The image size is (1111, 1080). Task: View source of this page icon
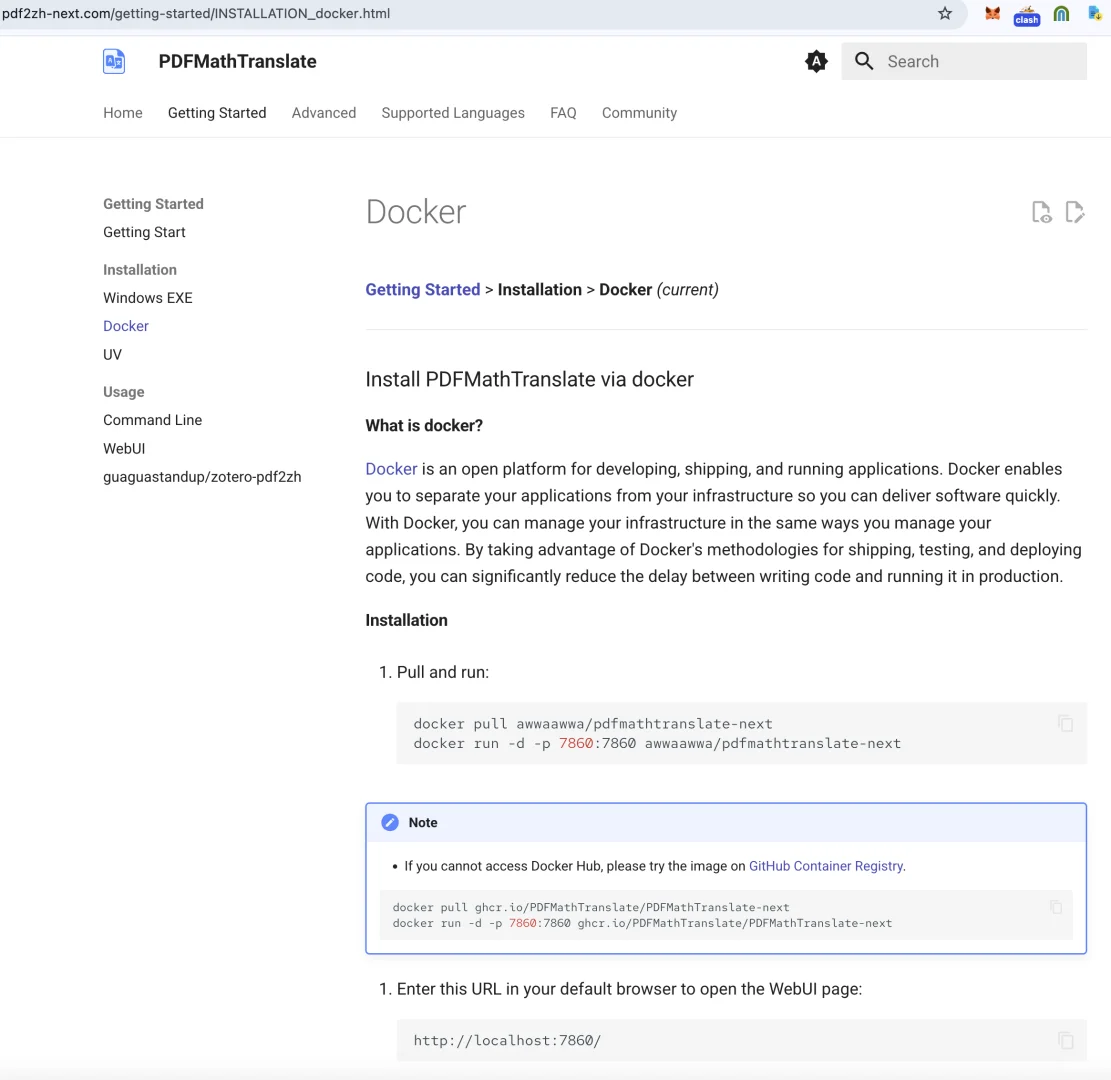click(1042, 212)
